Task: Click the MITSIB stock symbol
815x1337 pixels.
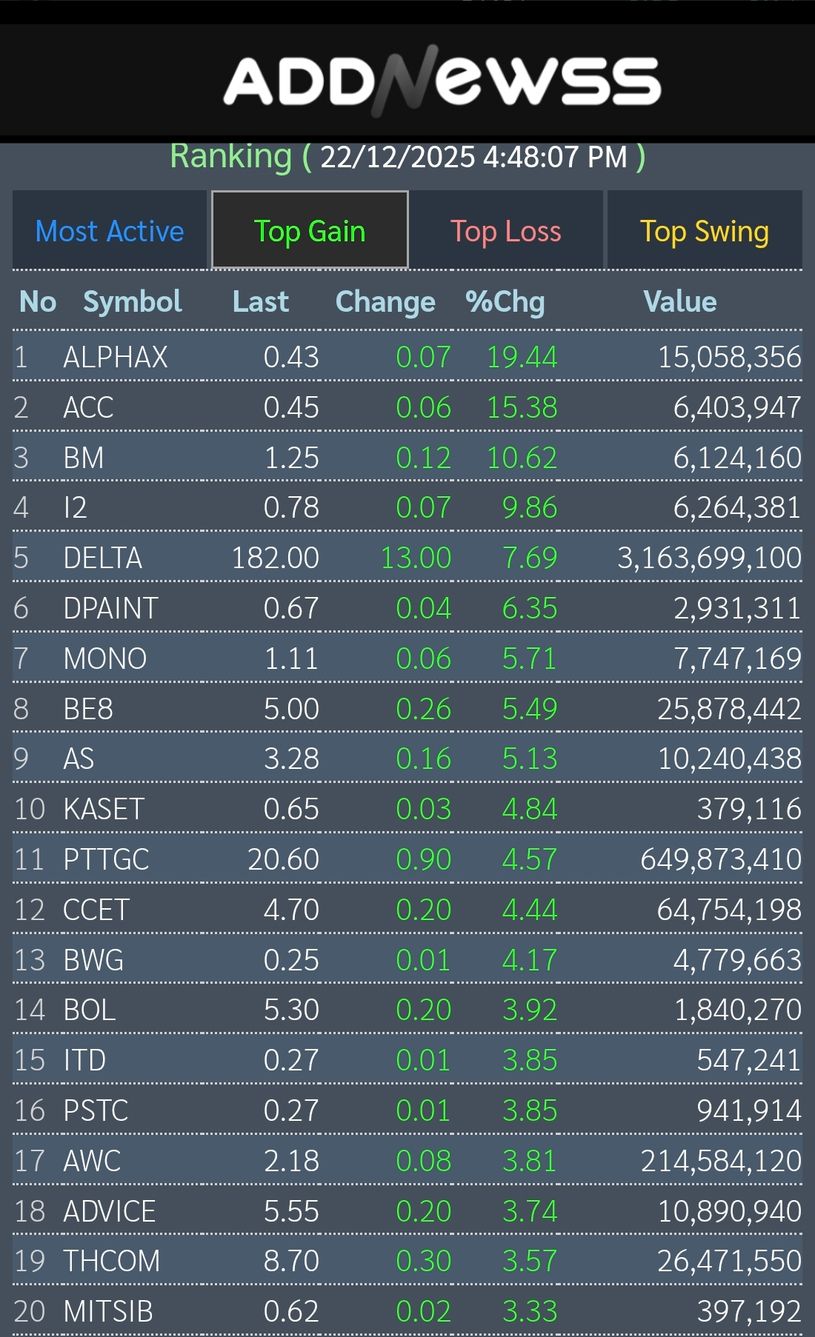Action: tap(108, 1311)
